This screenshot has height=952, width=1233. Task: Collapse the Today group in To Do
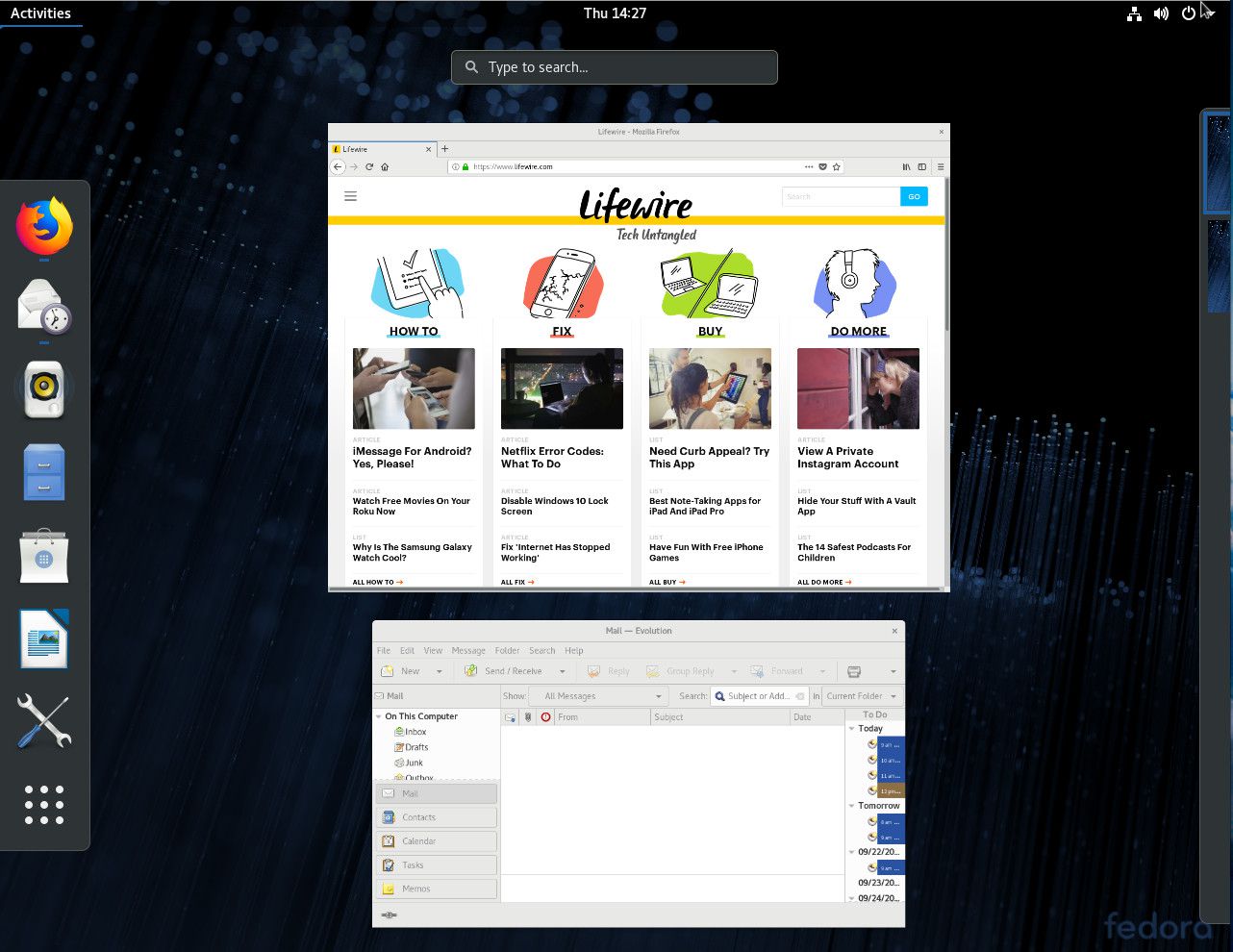pos(852,729)
